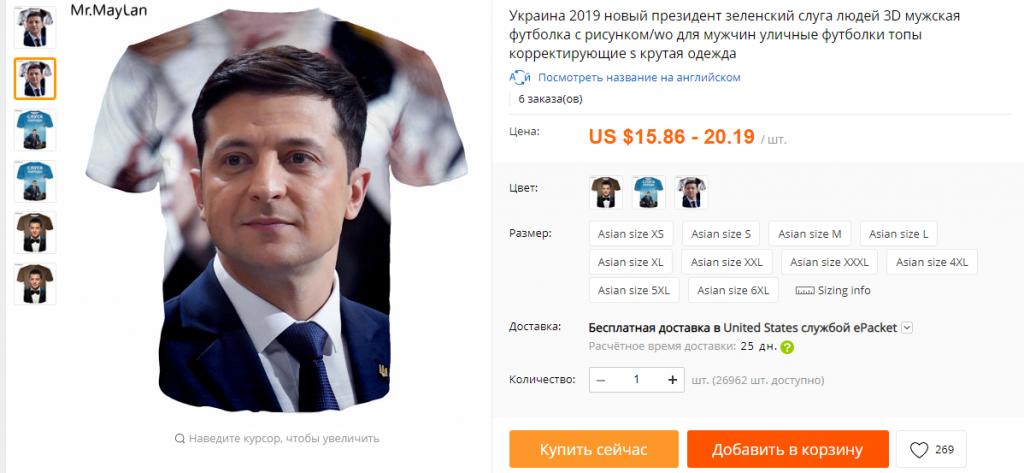1024x473 pixels.
Task: Click "Посмотреть название на английском" link
Action: pyautogui.click(x=638, y=78)
